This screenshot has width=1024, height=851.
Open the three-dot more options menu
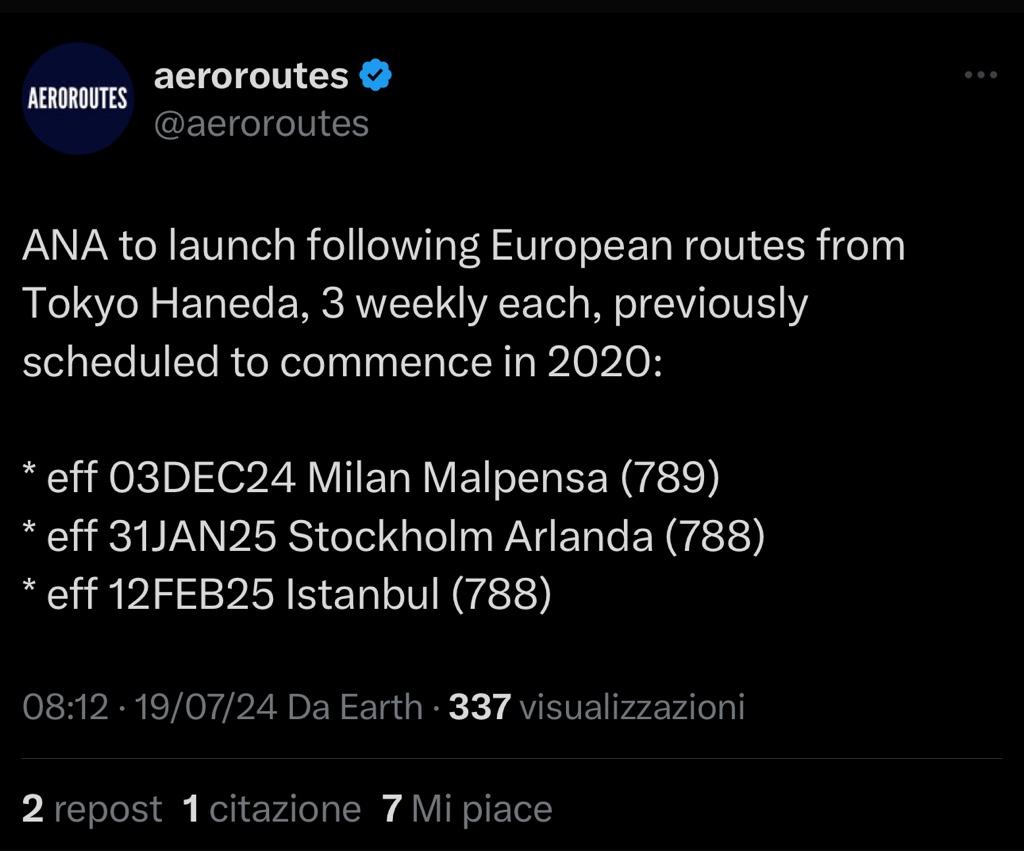pyautogui.click(x=981, y=75)
